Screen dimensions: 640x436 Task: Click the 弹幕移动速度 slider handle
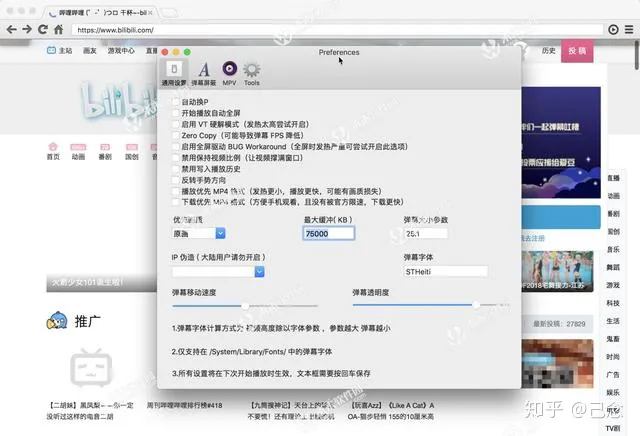[245, 306]
